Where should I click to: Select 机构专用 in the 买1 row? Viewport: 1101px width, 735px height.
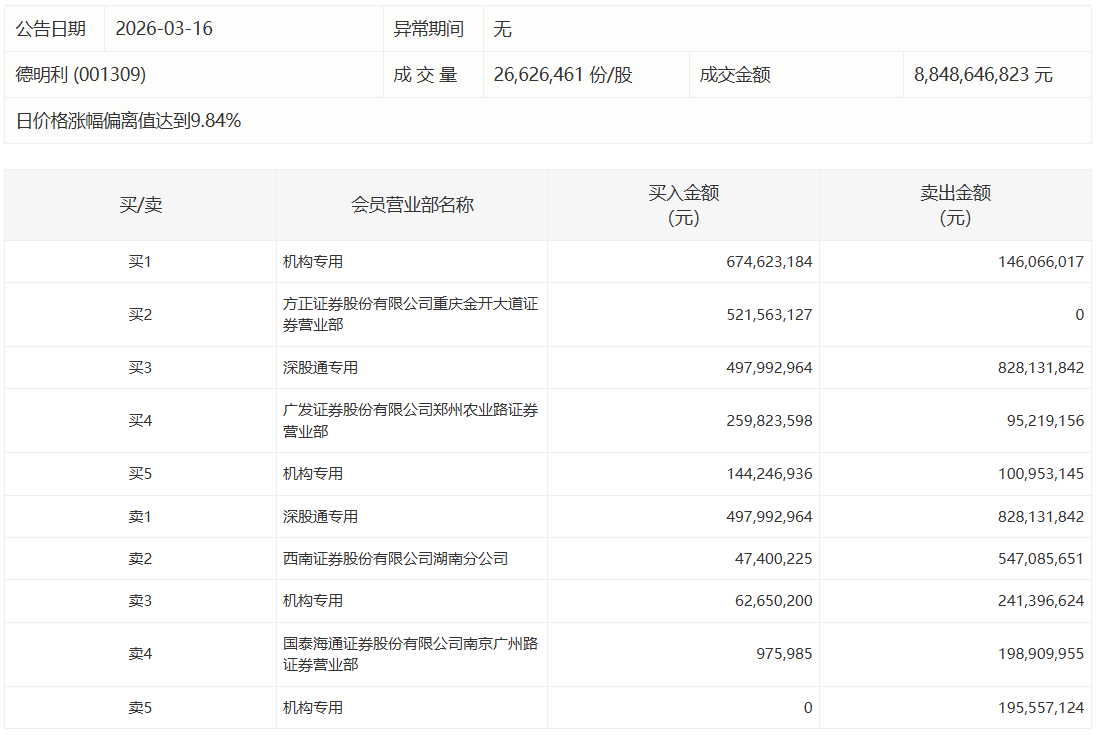[313, 262]
